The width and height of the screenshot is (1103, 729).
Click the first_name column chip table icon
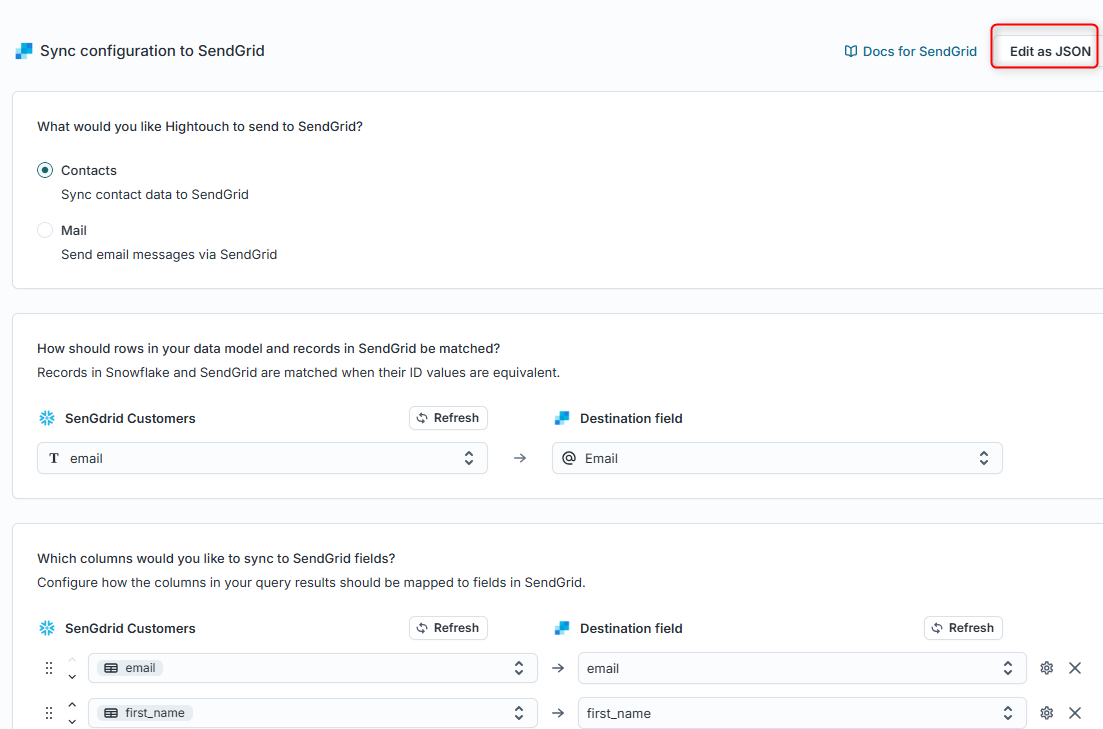click(x=111, y=713)
